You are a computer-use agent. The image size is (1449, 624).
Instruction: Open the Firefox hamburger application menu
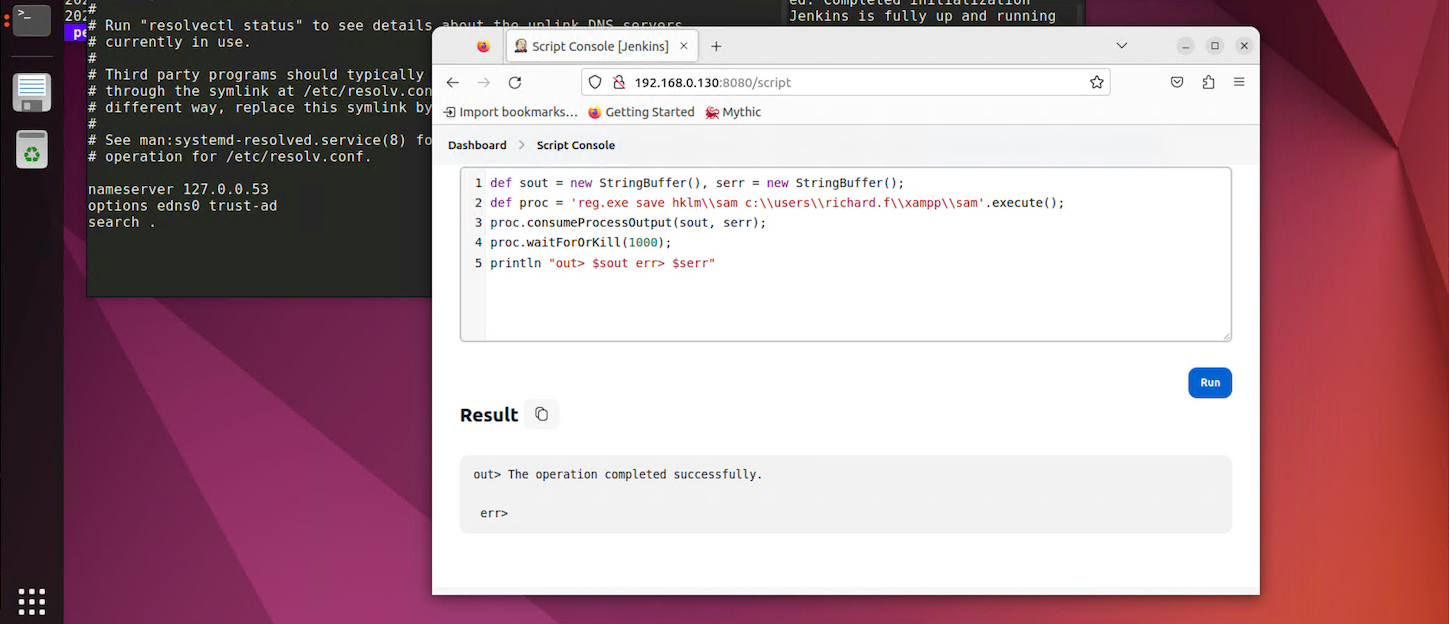point(1239,83)
